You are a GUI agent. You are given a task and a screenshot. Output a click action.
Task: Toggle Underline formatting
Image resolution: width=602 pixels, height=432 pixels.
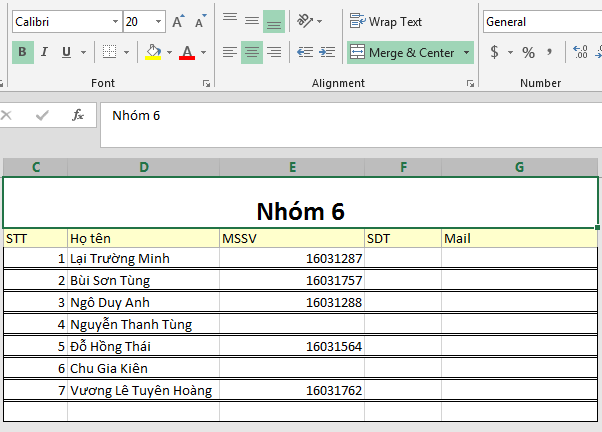point(66,52)
